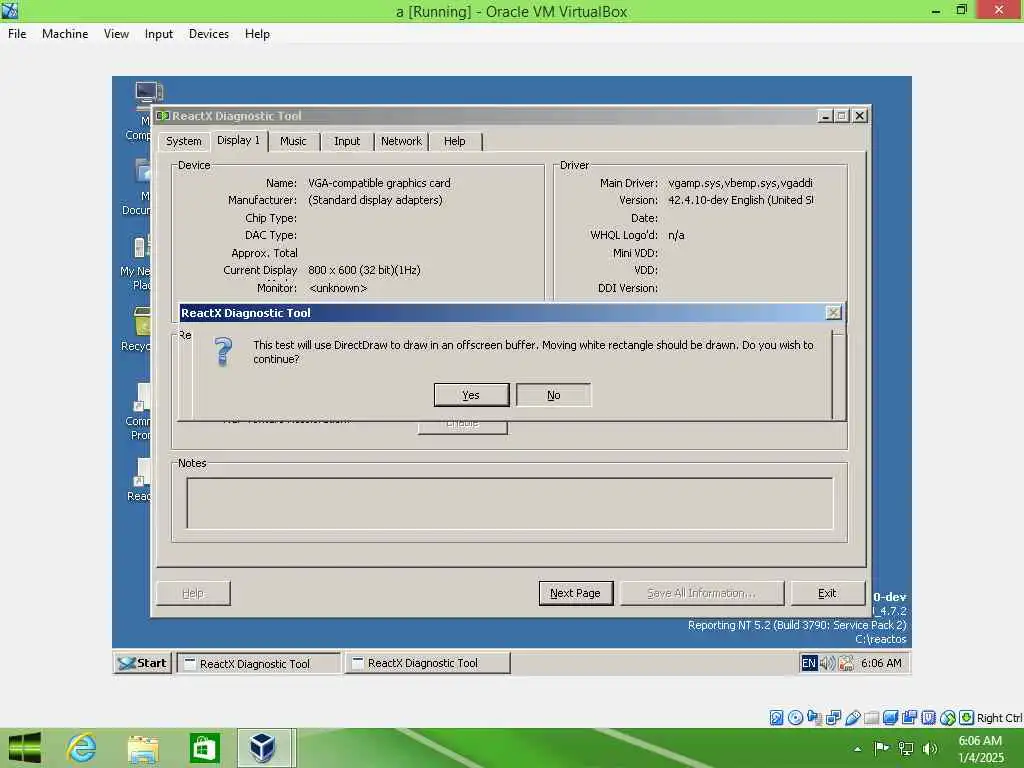
Task: Switch to the Help tab in ReactX
Action: coord(455,141)
